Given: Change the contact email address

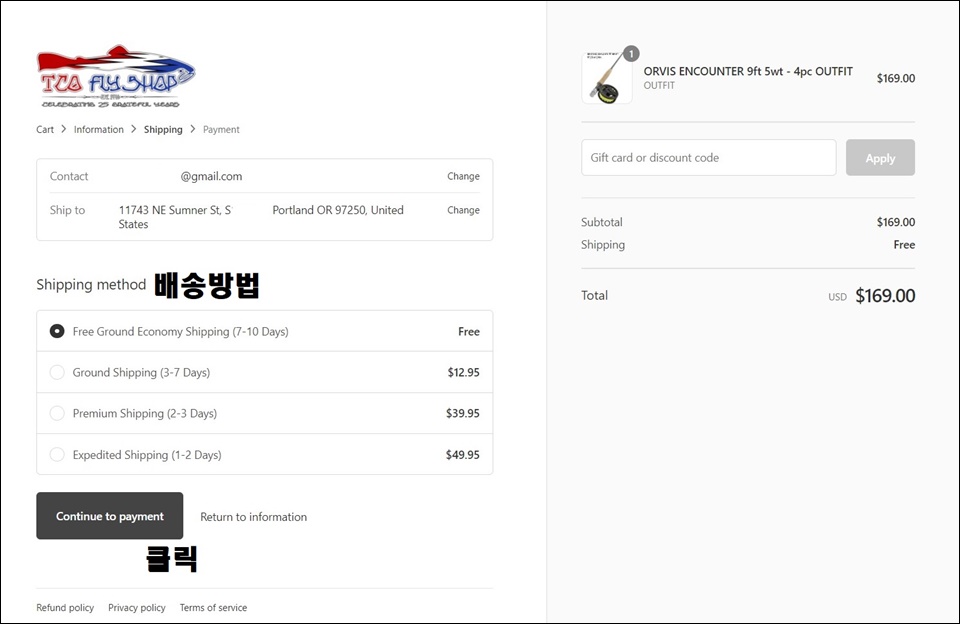Looking at the screenshot, I should pos(463,176).
